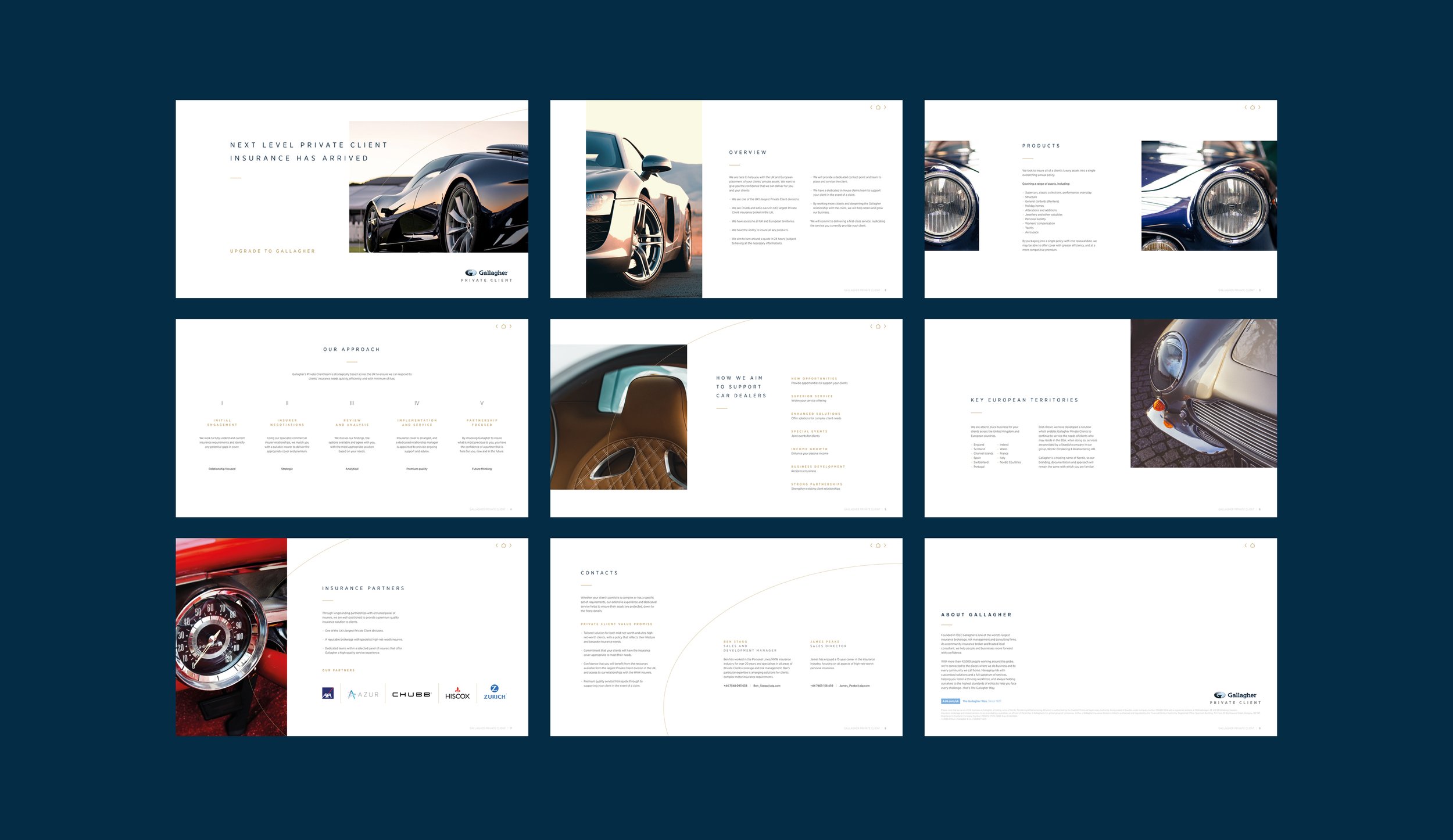Viewport: 1453px width, 840px height.
Task: Click the AJG.com/uk button
Action: 950,701
